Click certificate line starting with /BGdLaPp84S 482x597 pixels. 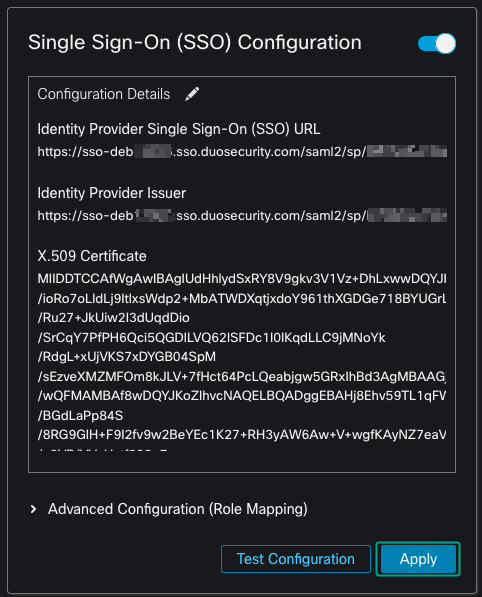[x=80, y=415]
